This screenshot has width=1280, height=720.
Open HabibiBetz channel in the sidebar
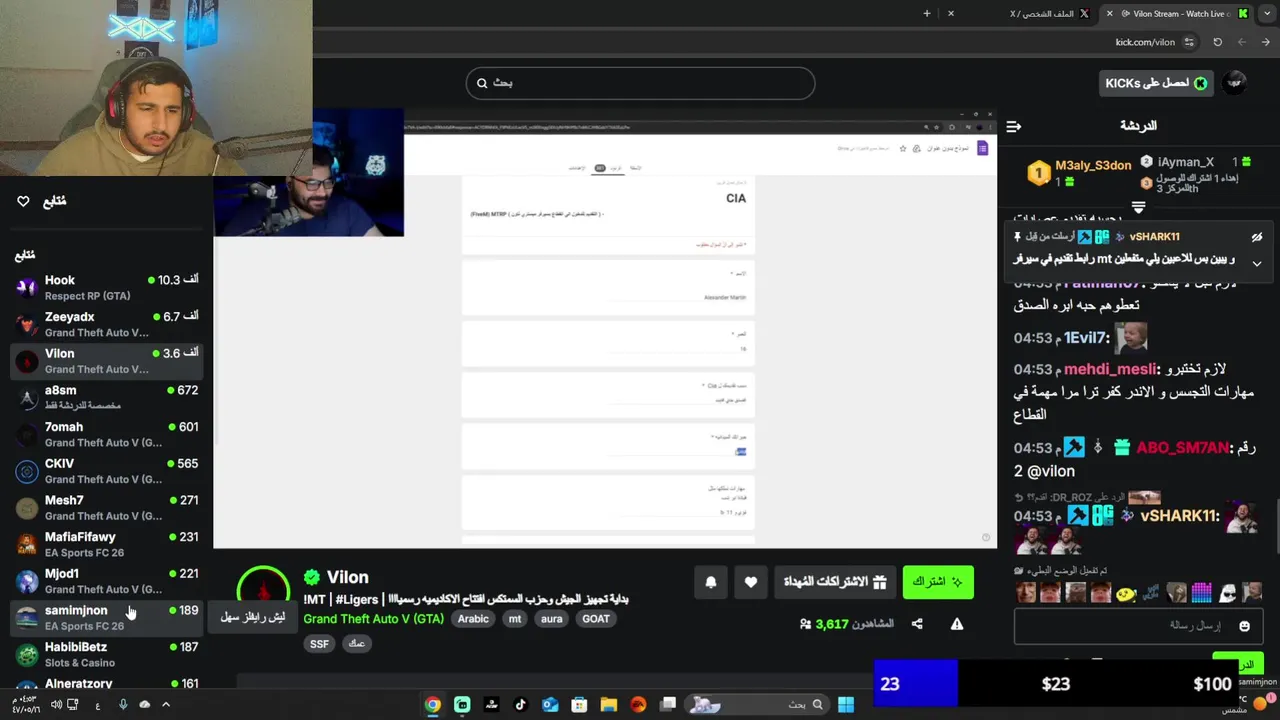(x=106, y=654)
